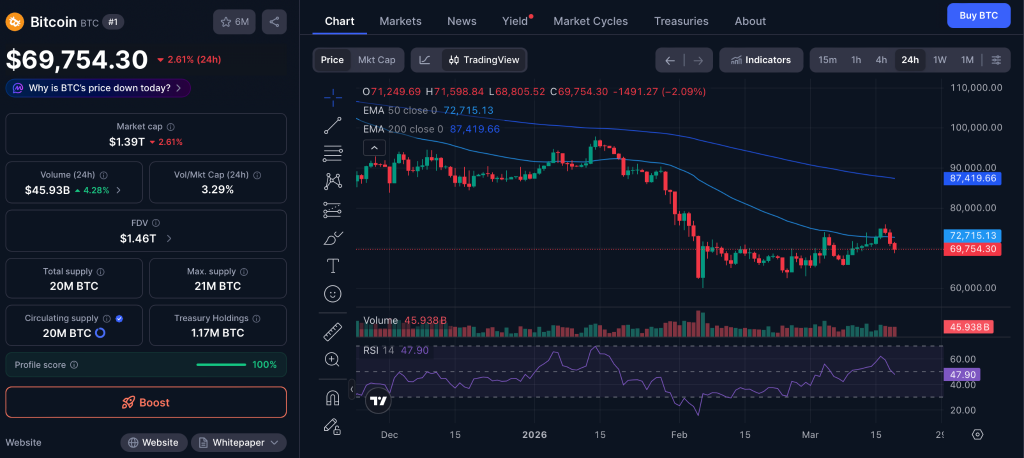Select the text annotation tool

pyautogui.click(x=333, y=266)
